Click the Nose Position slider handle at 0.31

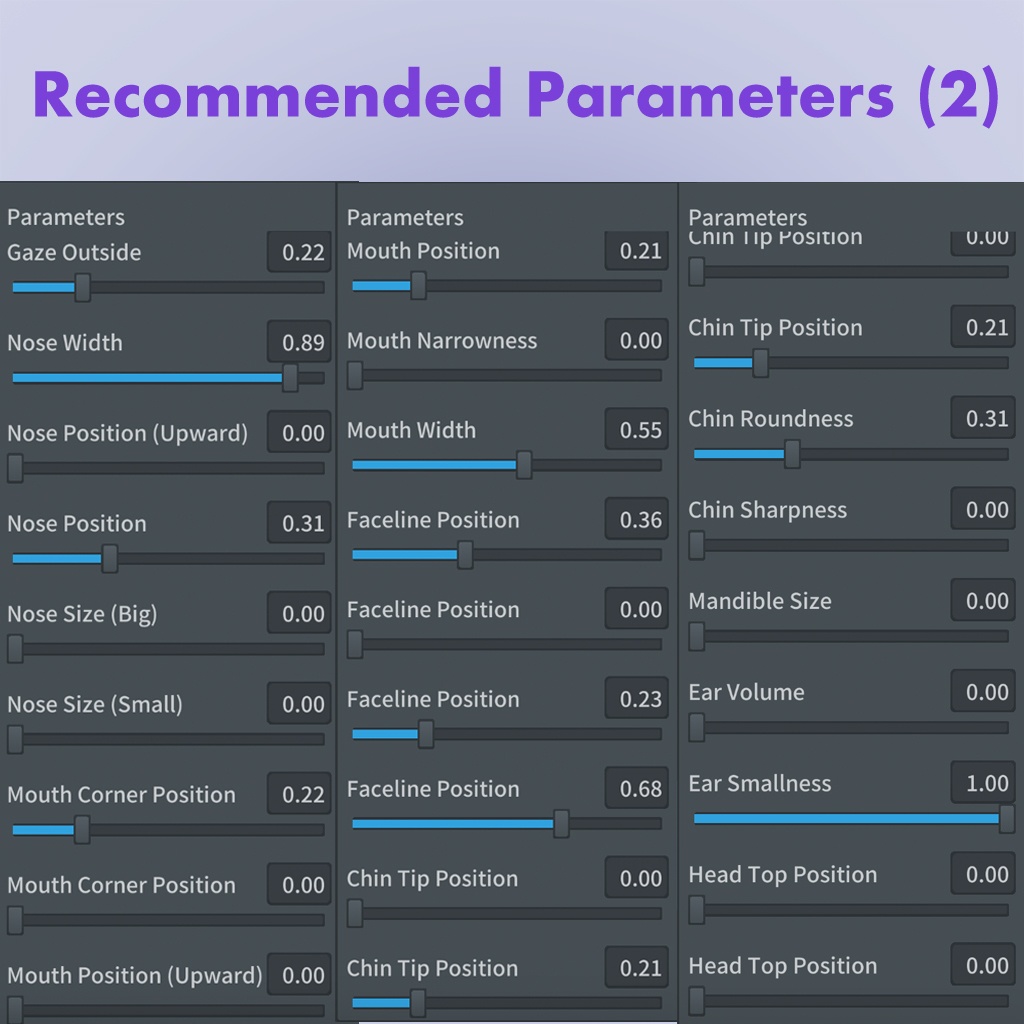(110, 559)
